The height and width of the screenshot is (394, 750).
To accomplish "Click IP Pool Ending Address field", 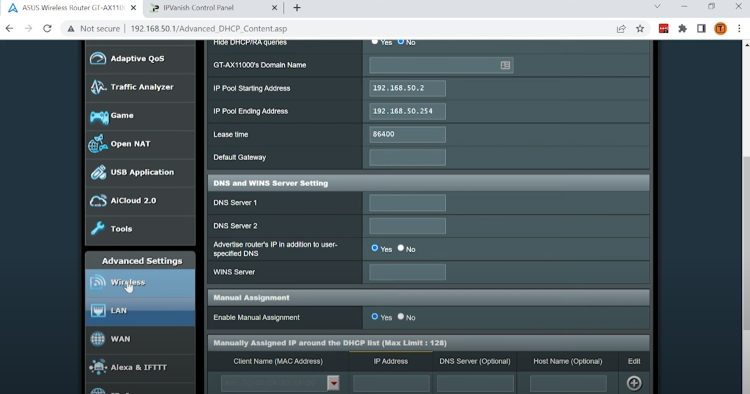I will (408, 111).
